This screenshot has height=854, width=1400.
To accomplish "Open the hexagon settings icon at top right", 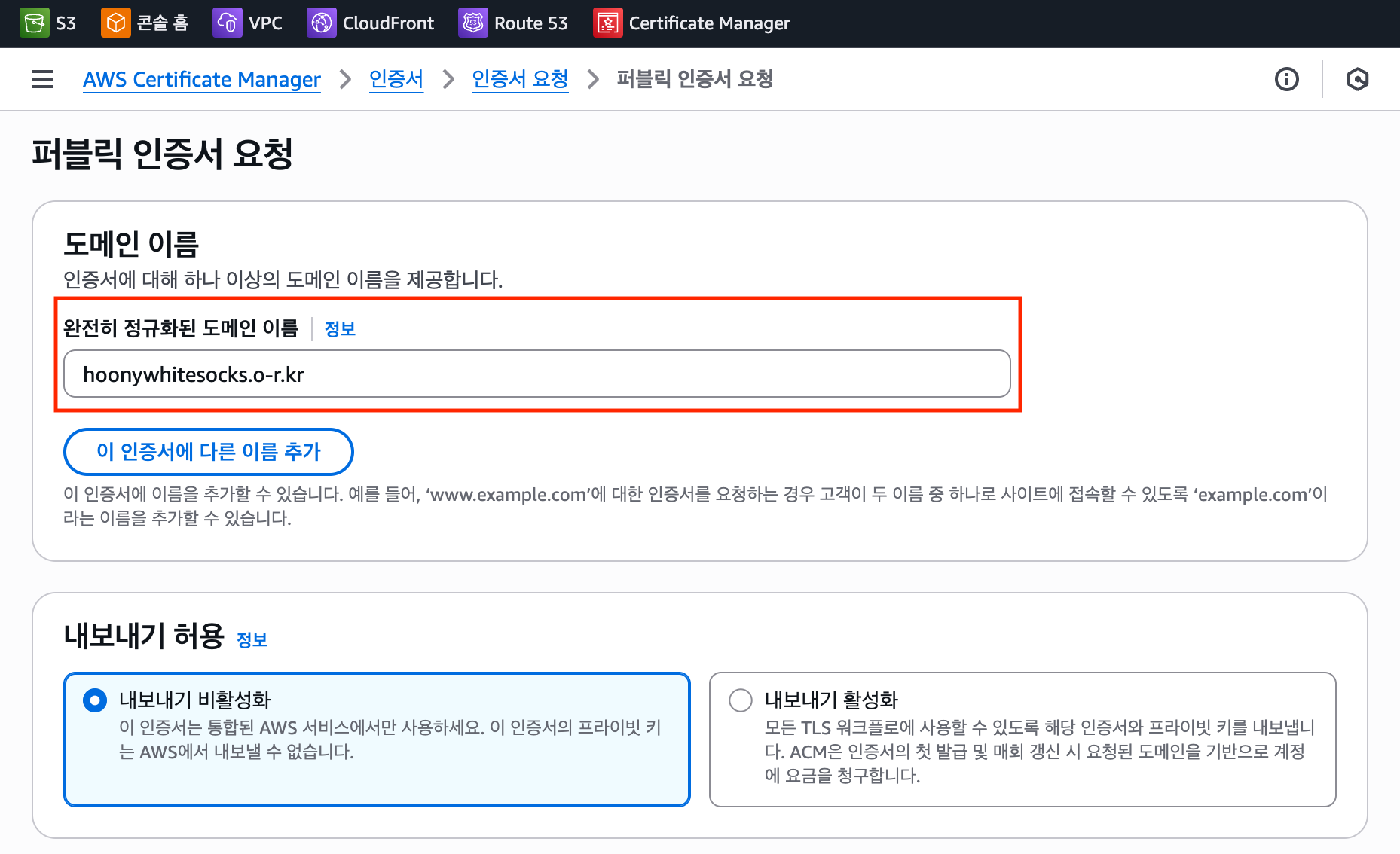I will 1357,79.
